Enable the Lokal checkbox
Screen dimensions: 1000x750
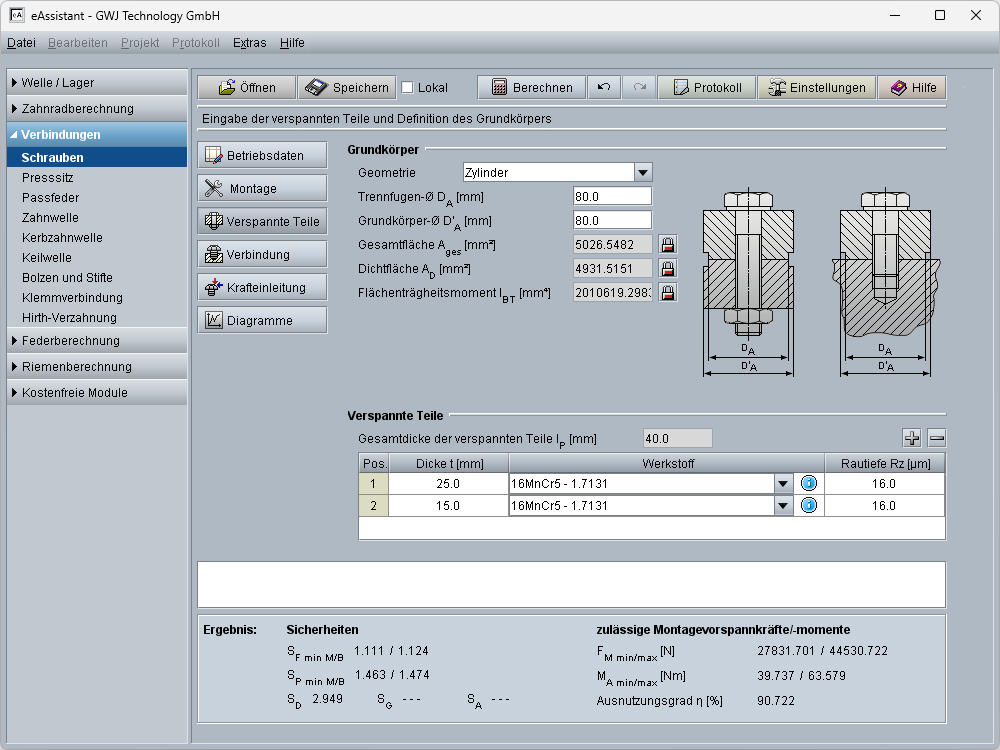tap(407, 88)
